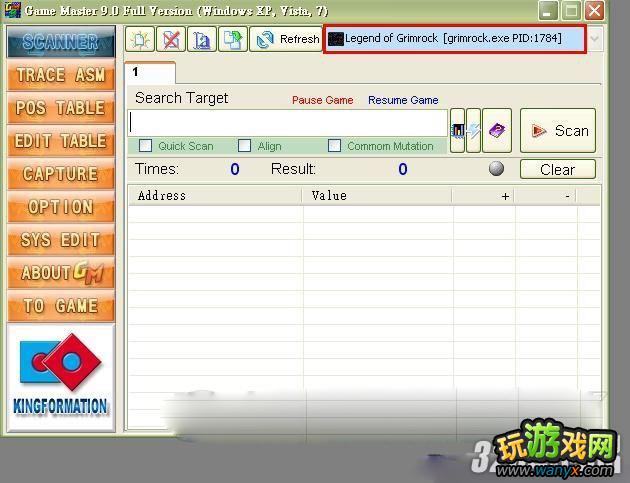Enable Quick Scan checkbox

tap(145, 145)
